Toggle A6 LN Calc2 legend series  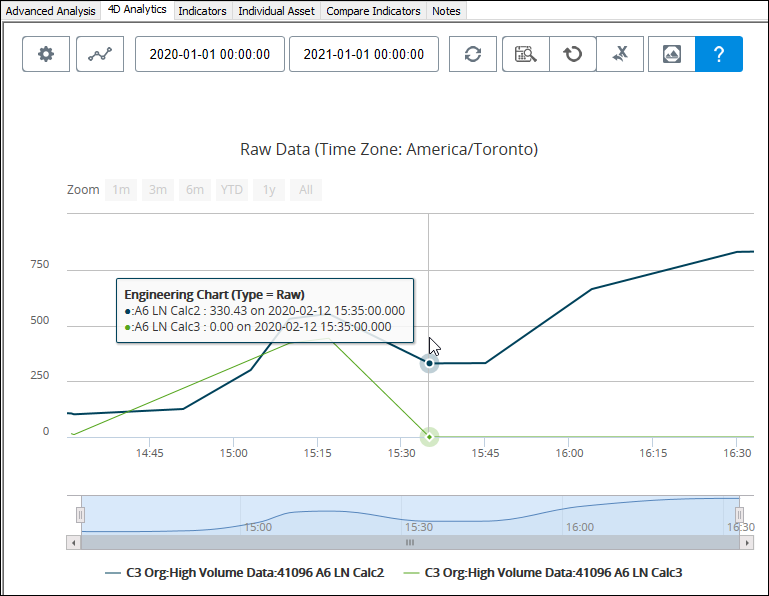[244, 573]
